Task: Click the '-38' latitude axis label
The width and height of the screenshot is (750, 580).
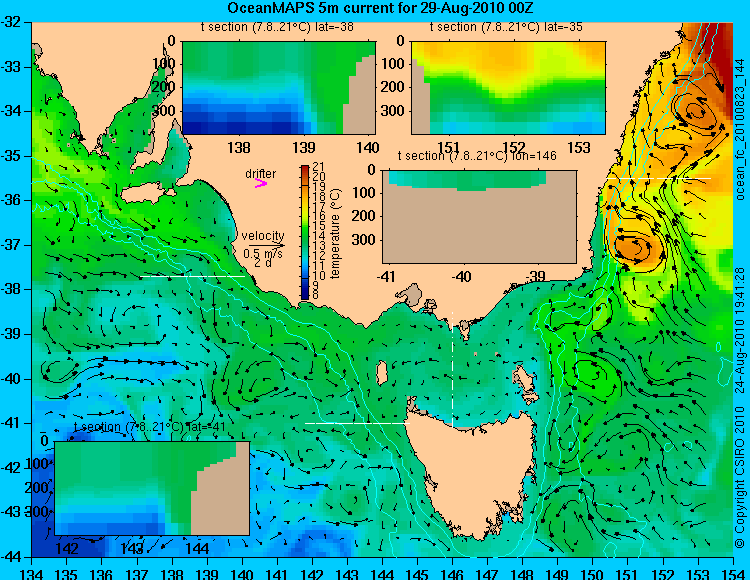Action: (12, 290)
